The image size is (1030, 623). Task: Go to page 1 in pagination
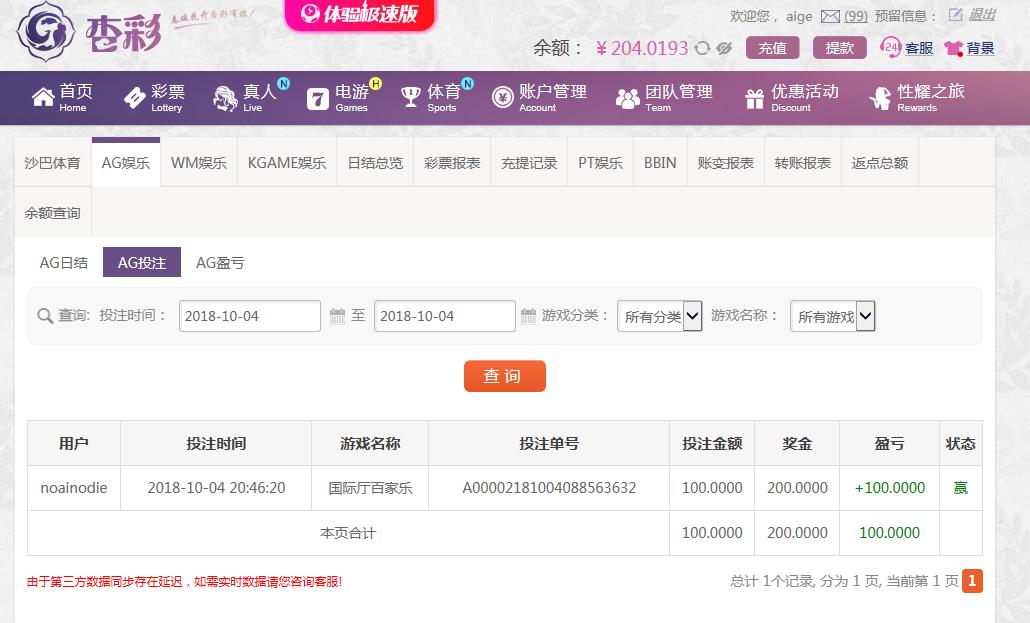[x=972, y=581]
